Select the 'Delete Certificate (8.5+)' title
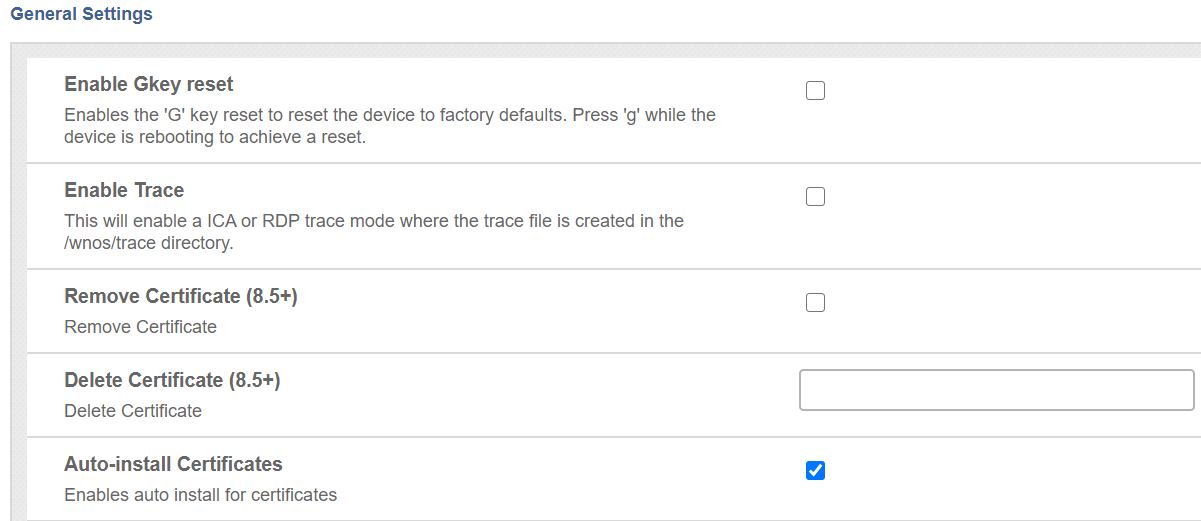Image resolution: width=1201 pixels, height=521 pixels. tap(172, 380)
